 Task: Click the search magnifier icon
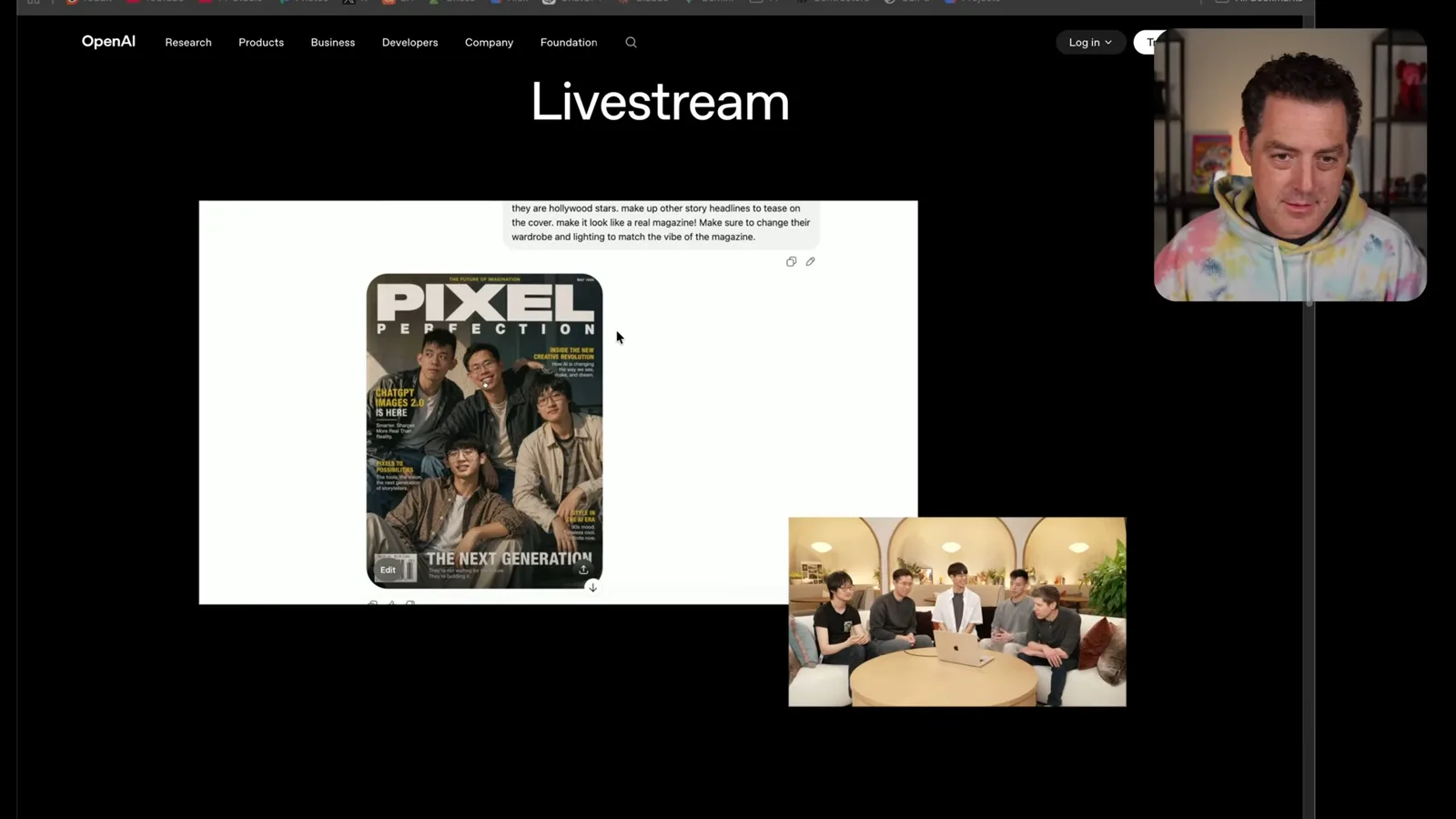tap(631, 43)
